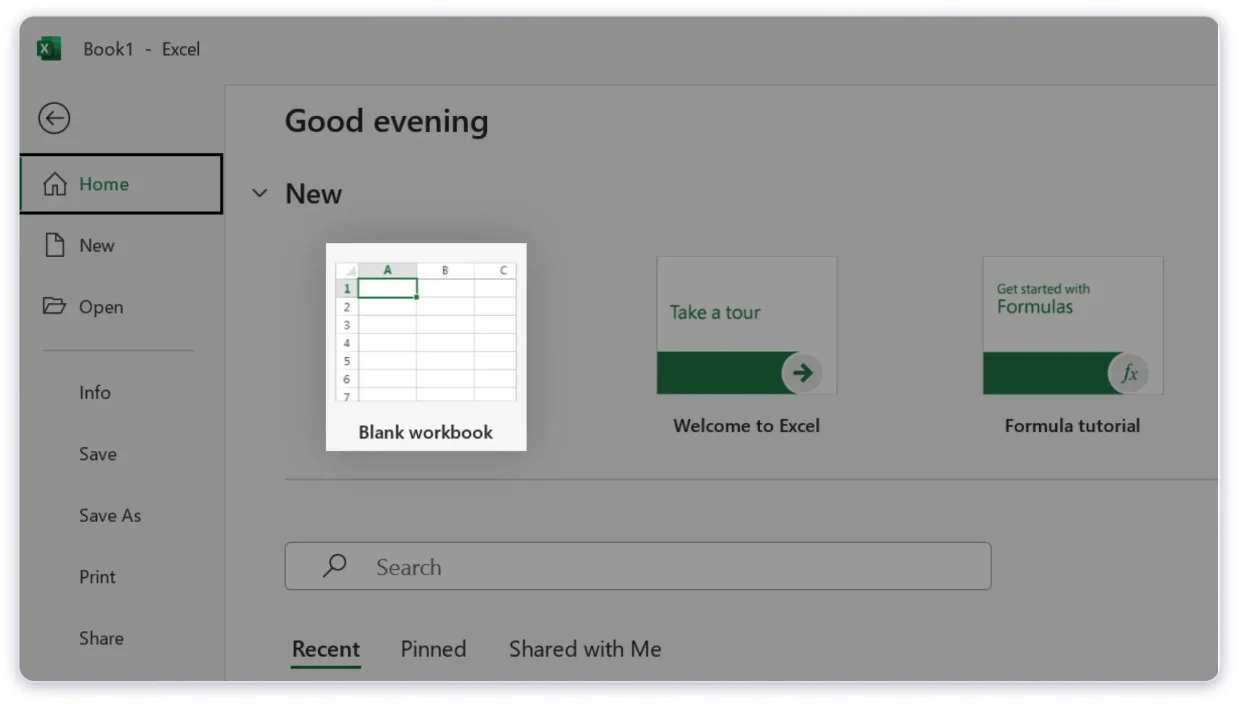The image size is (1239, 704).
Task: Collapse the New section chevron
Action: (260, 193)
